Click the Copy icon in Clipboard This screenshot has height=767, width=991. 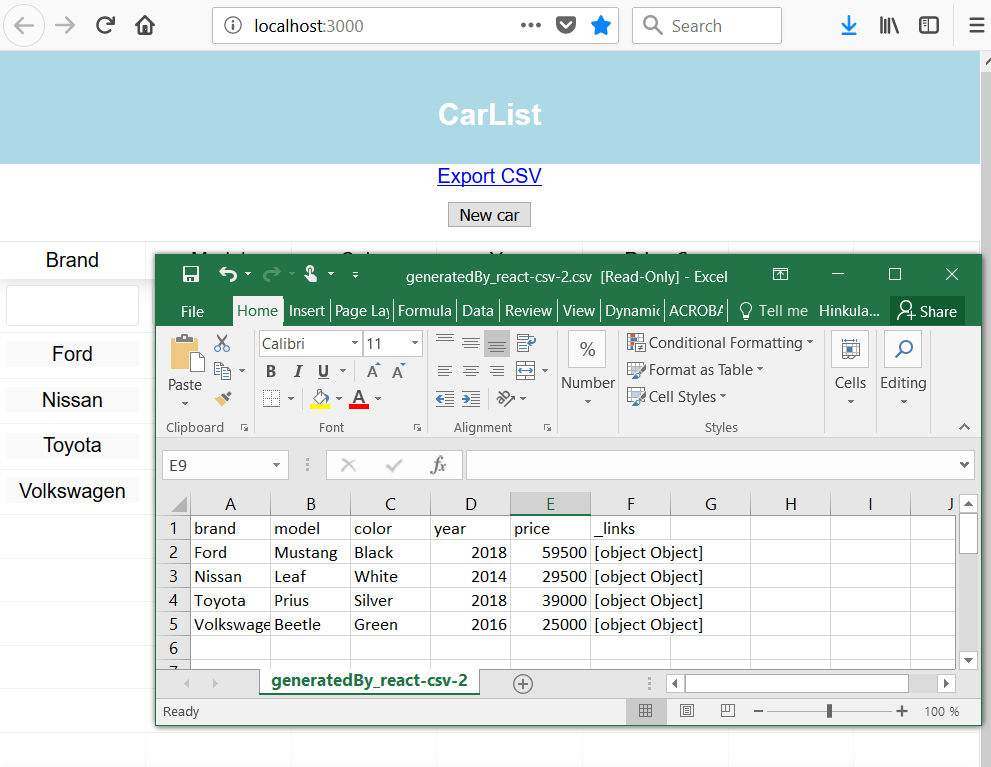click(222, 371)
